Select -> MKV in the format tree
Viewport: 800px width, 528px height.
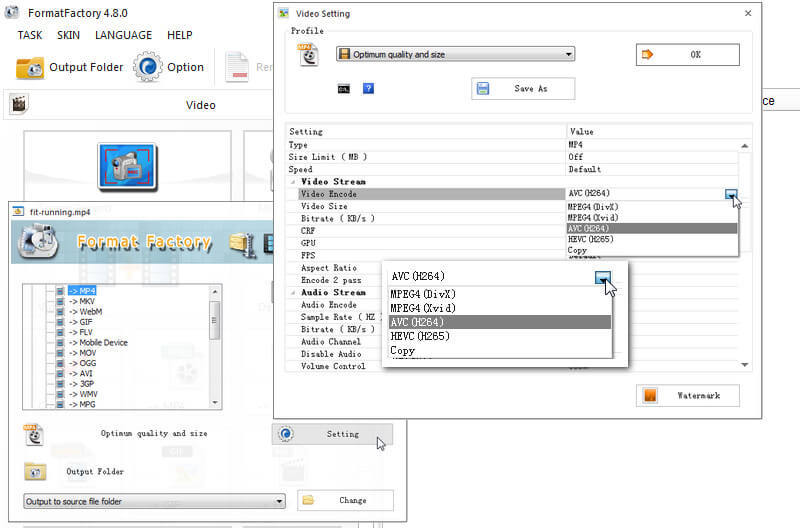point(82,301)
